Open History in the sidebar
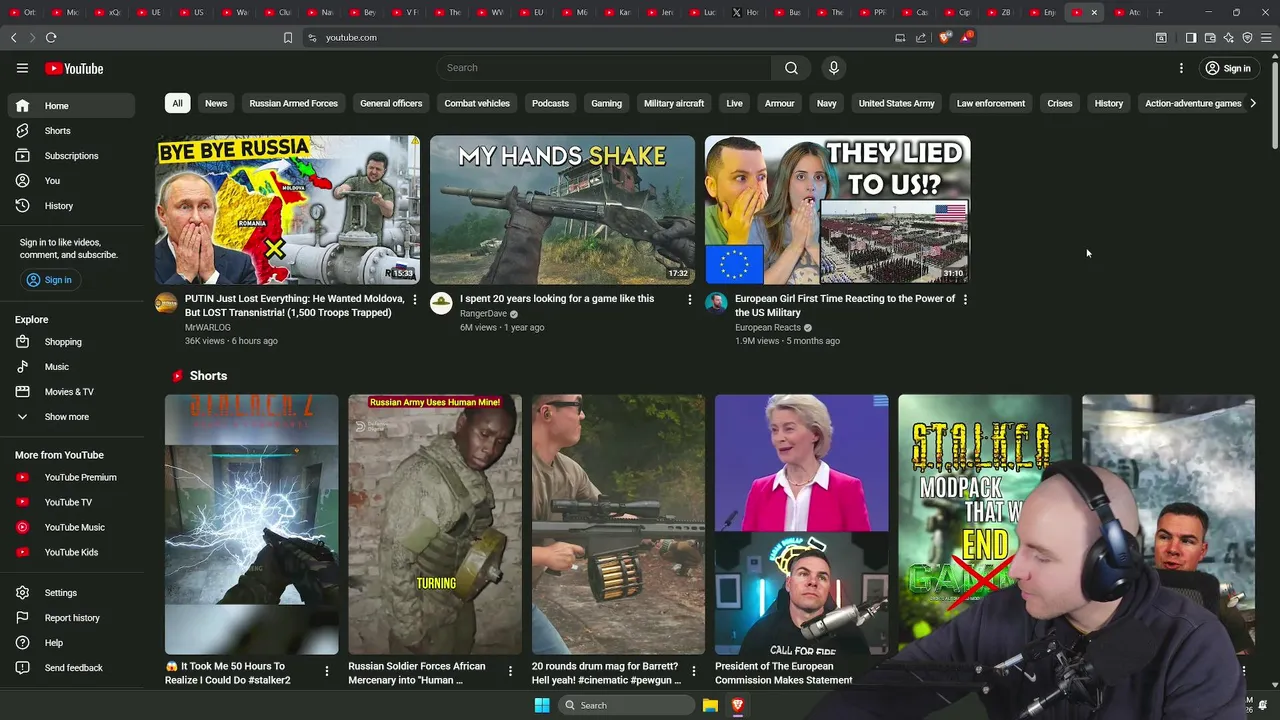 point(71,206)
